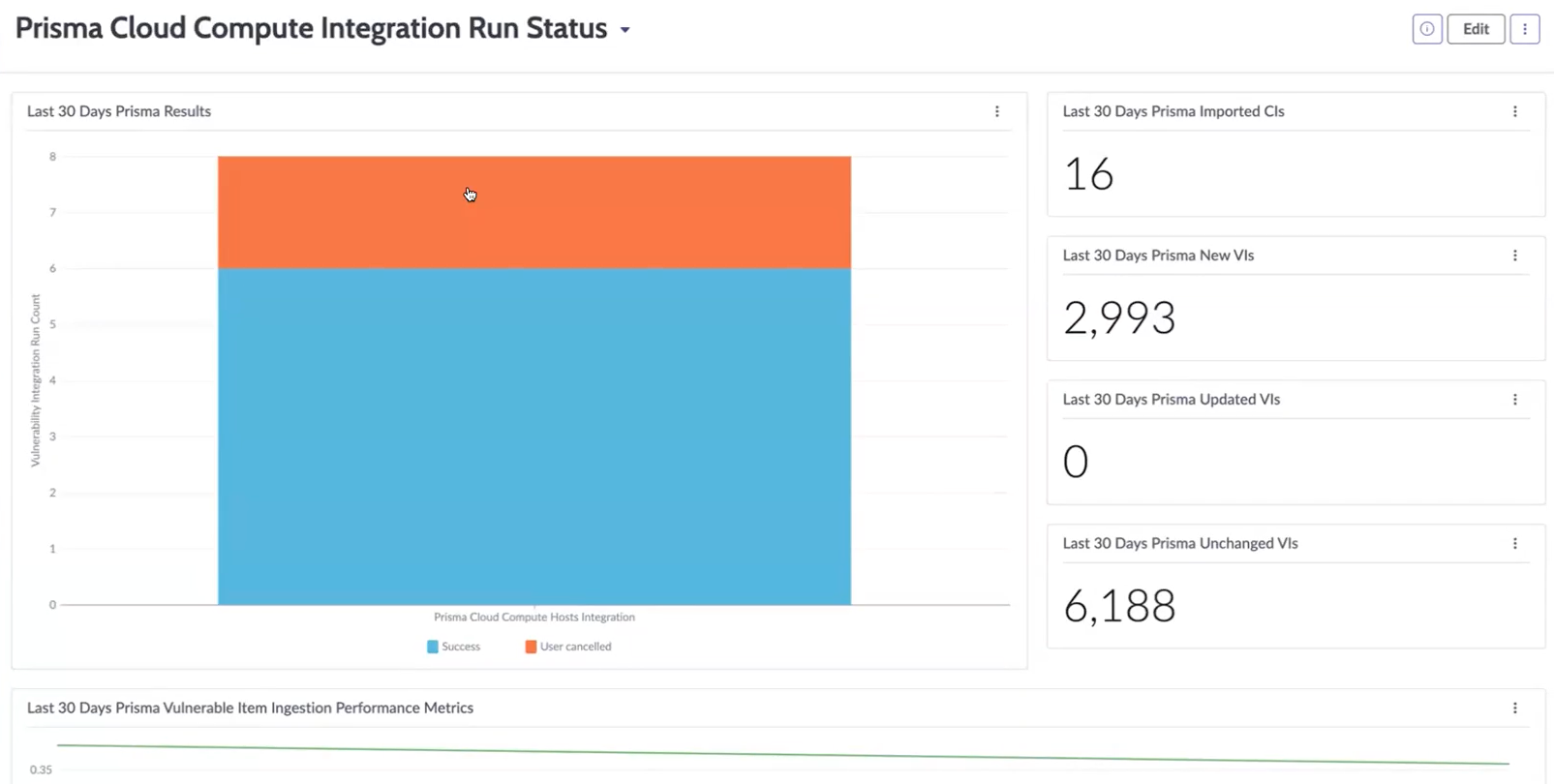
Task: Click the updated VIs value 0
Action: (x=1076, y=462)
